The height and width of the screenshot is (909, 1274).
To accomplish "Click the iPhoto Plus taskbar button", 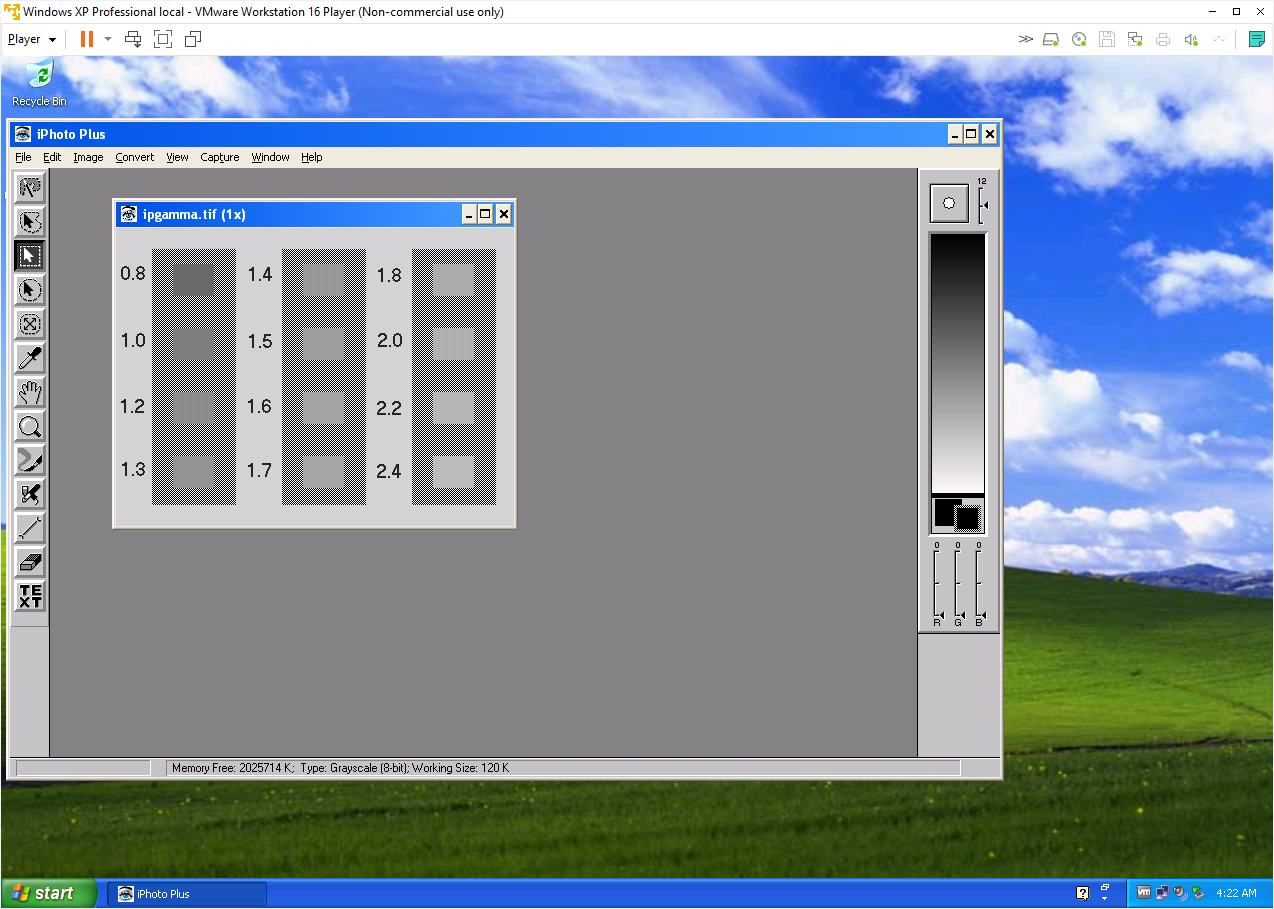I will coord(187,894).
